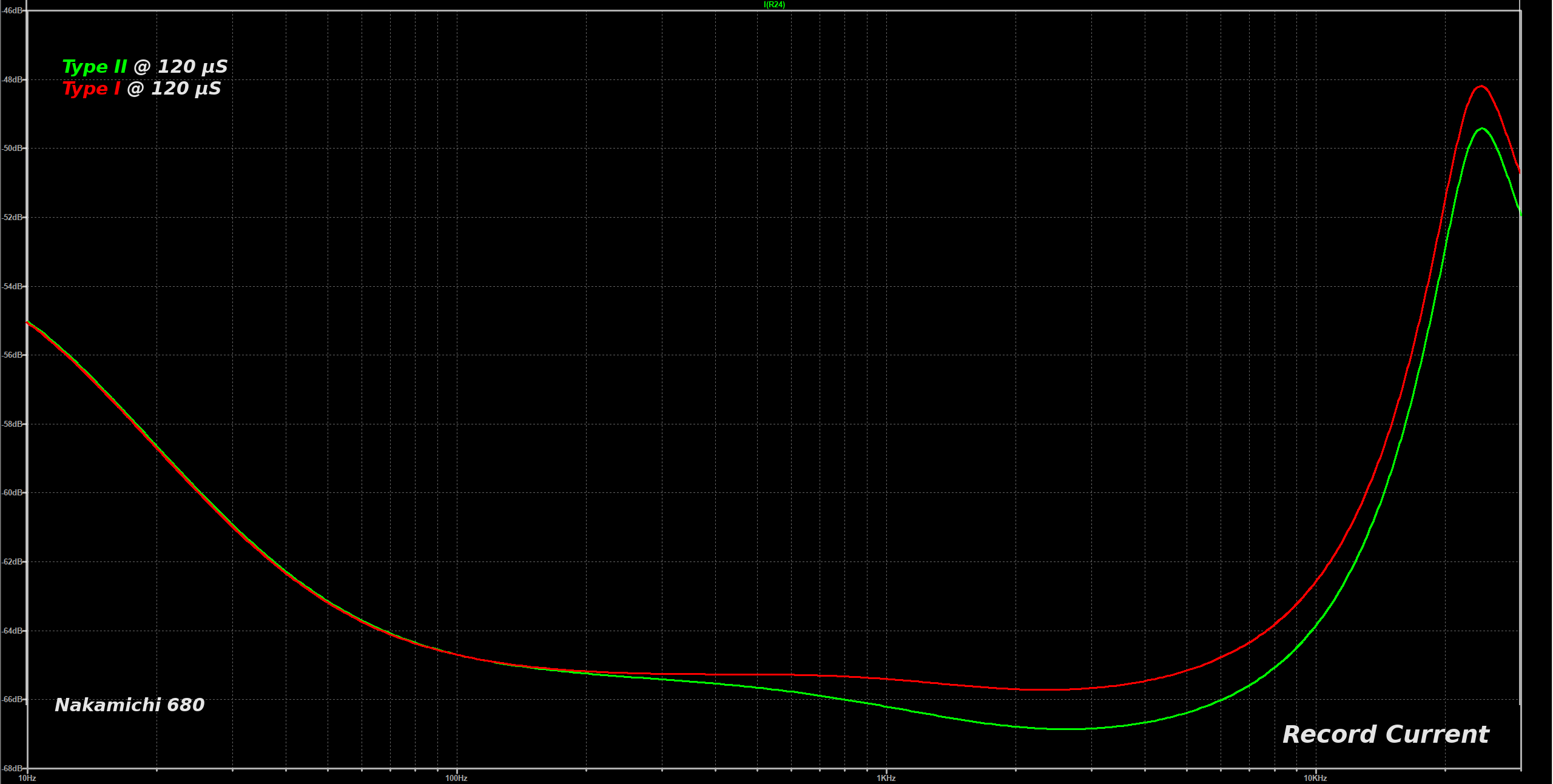Viewport: 1553px width, 784px height.
Task: Click the 1KHz horizontal axis label
Action: click(x=886, y=778)
